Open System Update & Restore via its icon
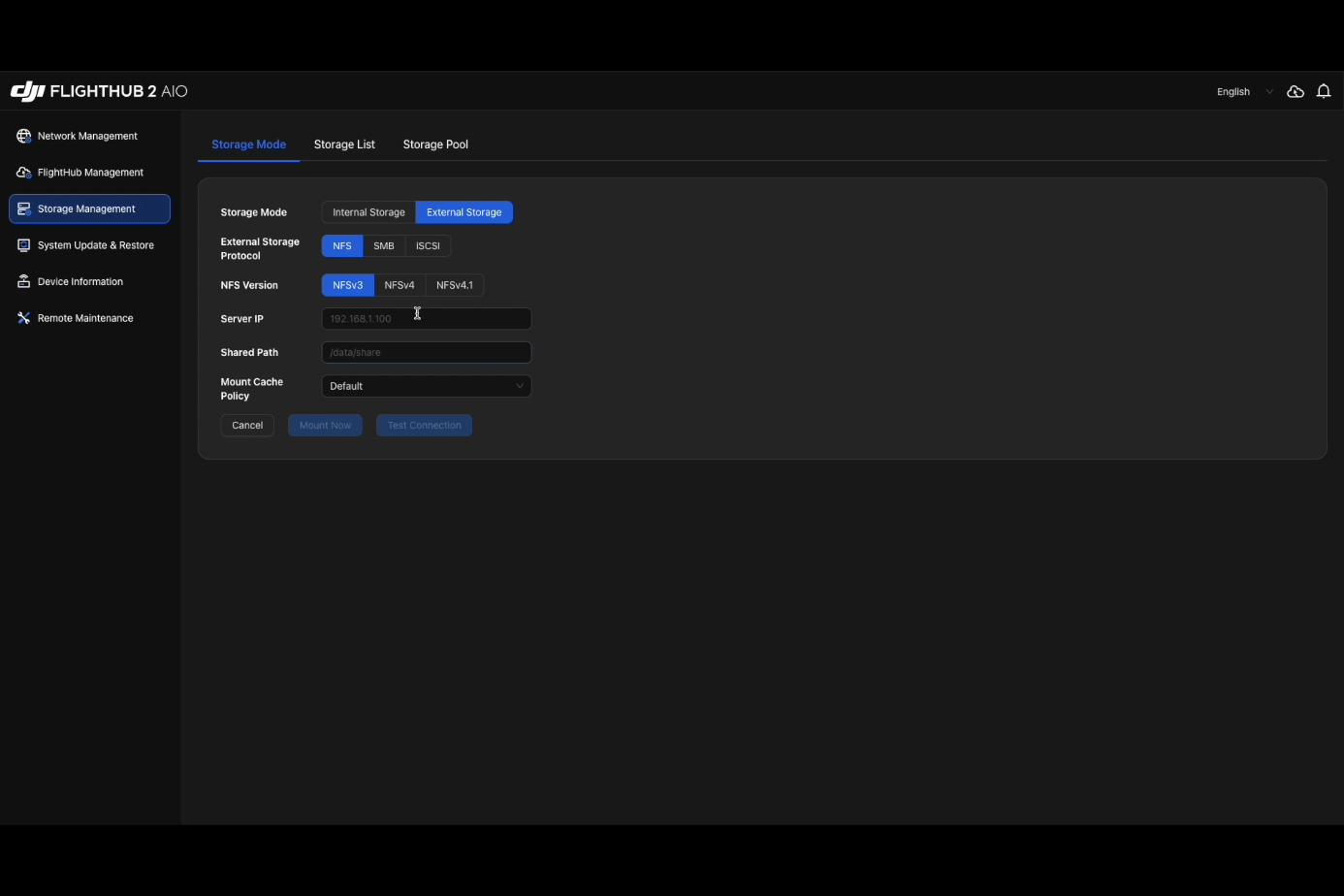This screenshot has height=896, width=1344. coord(23,245)
